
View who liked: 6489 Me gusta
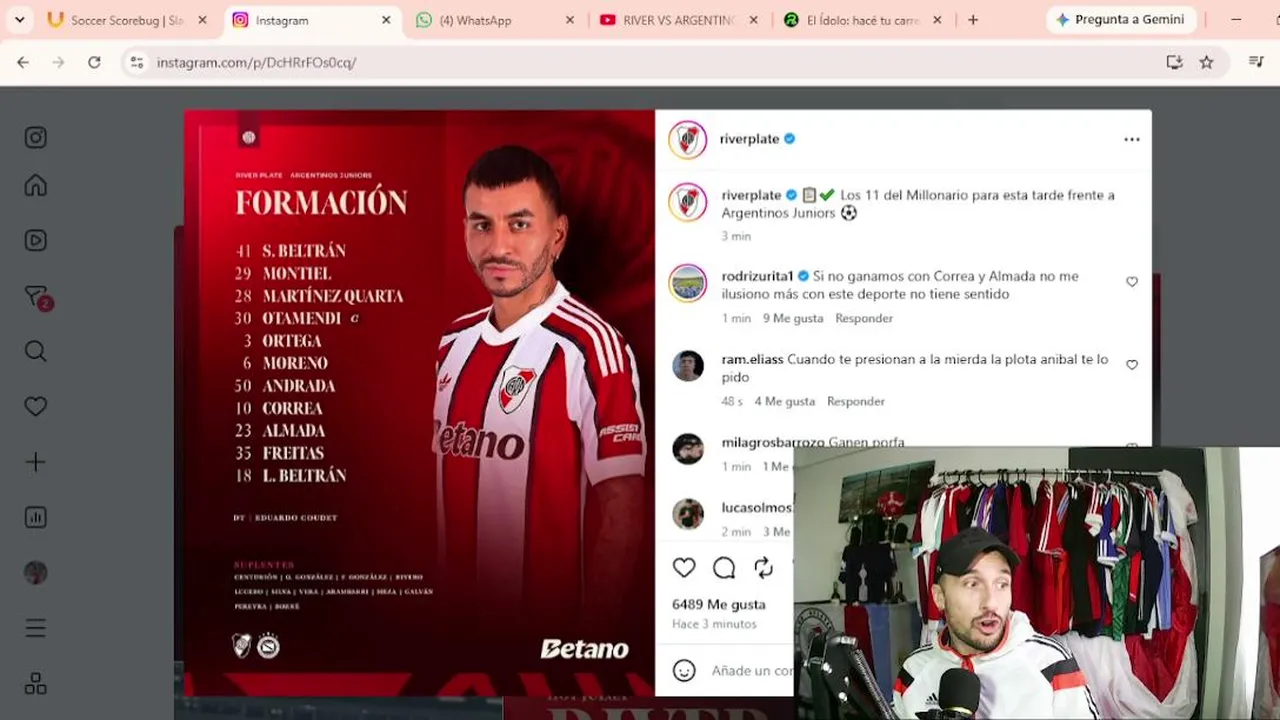point(719,604)
